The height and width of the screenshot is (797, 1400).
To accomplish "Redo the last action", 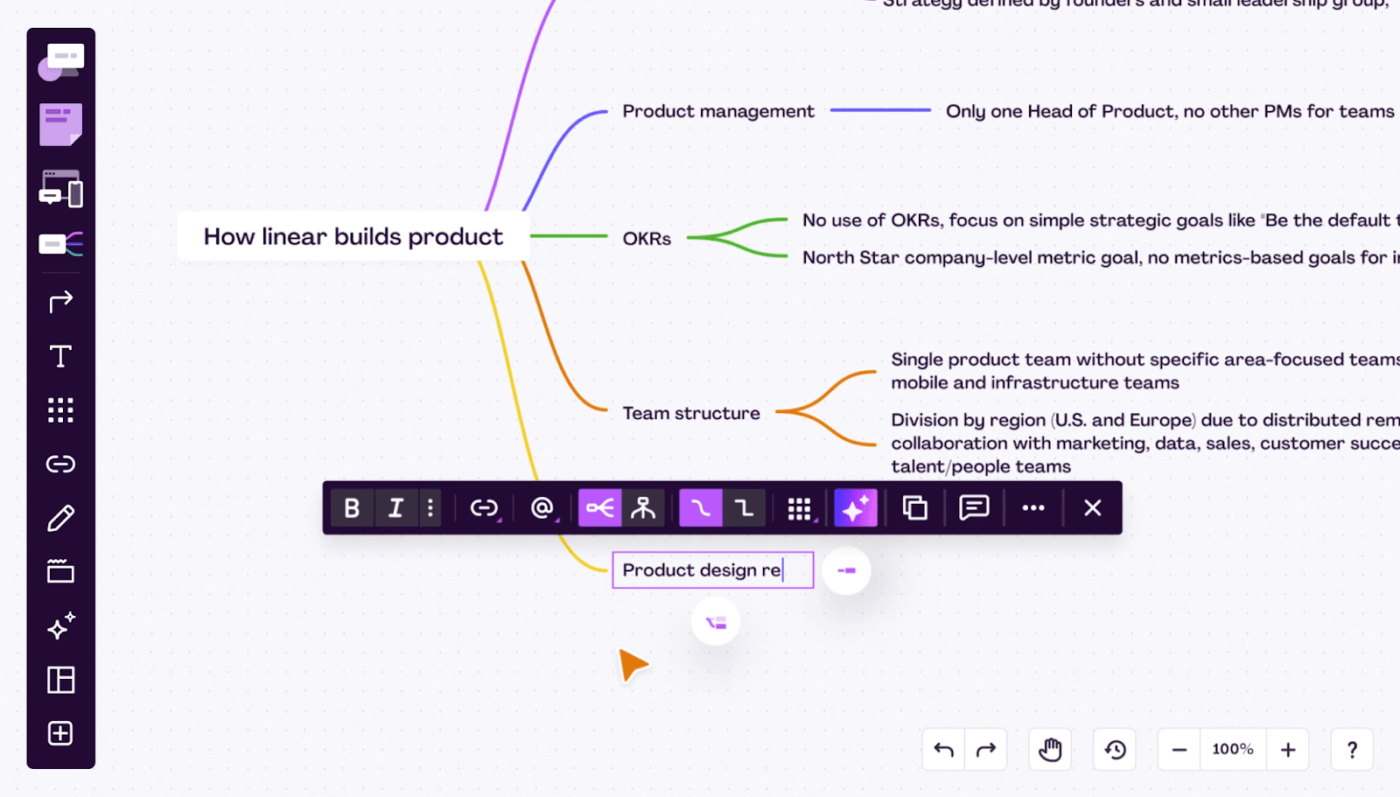I will click(986, 749).
